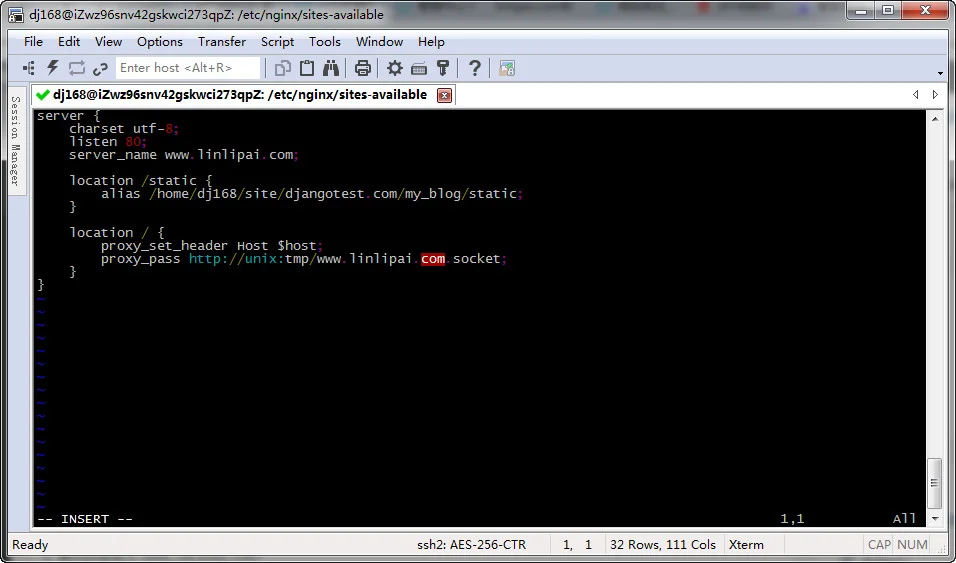The height and width of the screenshot is (563, 956).
Task: Minimize the SecureCRT window
Action: pos(861,10)
